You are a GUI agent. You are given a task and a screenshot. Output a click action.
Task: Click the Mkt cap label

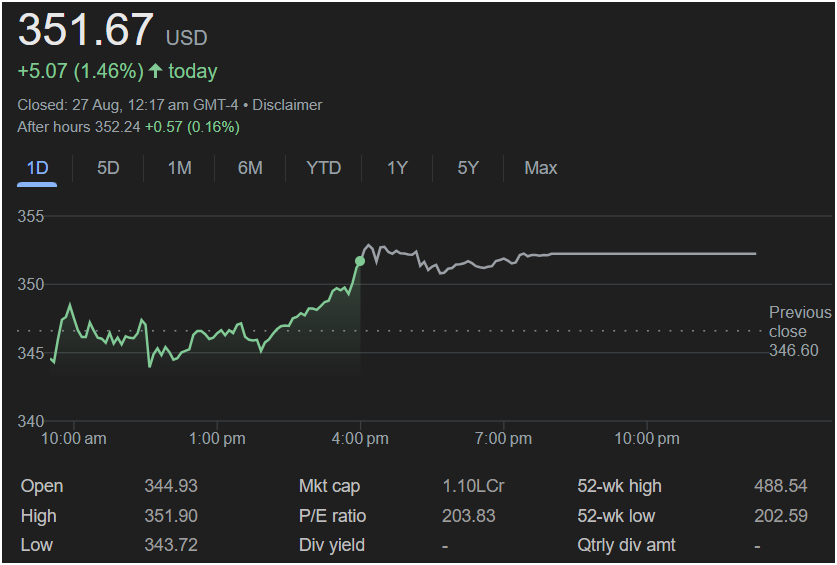tap(329, 486)
